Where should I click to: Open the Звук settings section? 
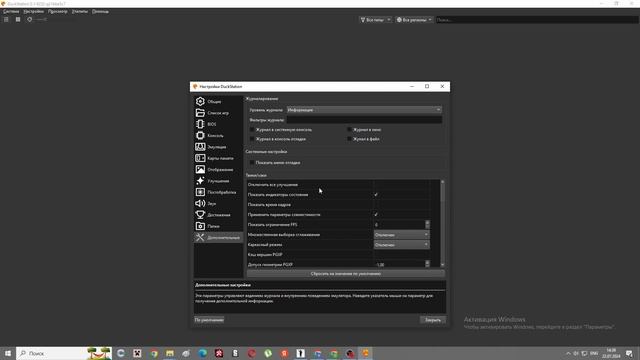[x=218, y=203]
